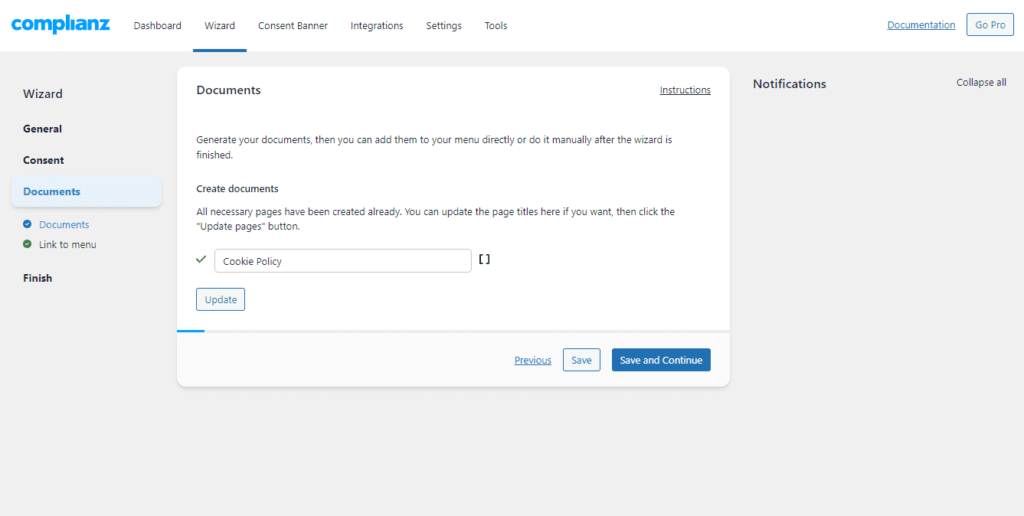
Task: Select the Tools tab
Action: pos(495,26)
